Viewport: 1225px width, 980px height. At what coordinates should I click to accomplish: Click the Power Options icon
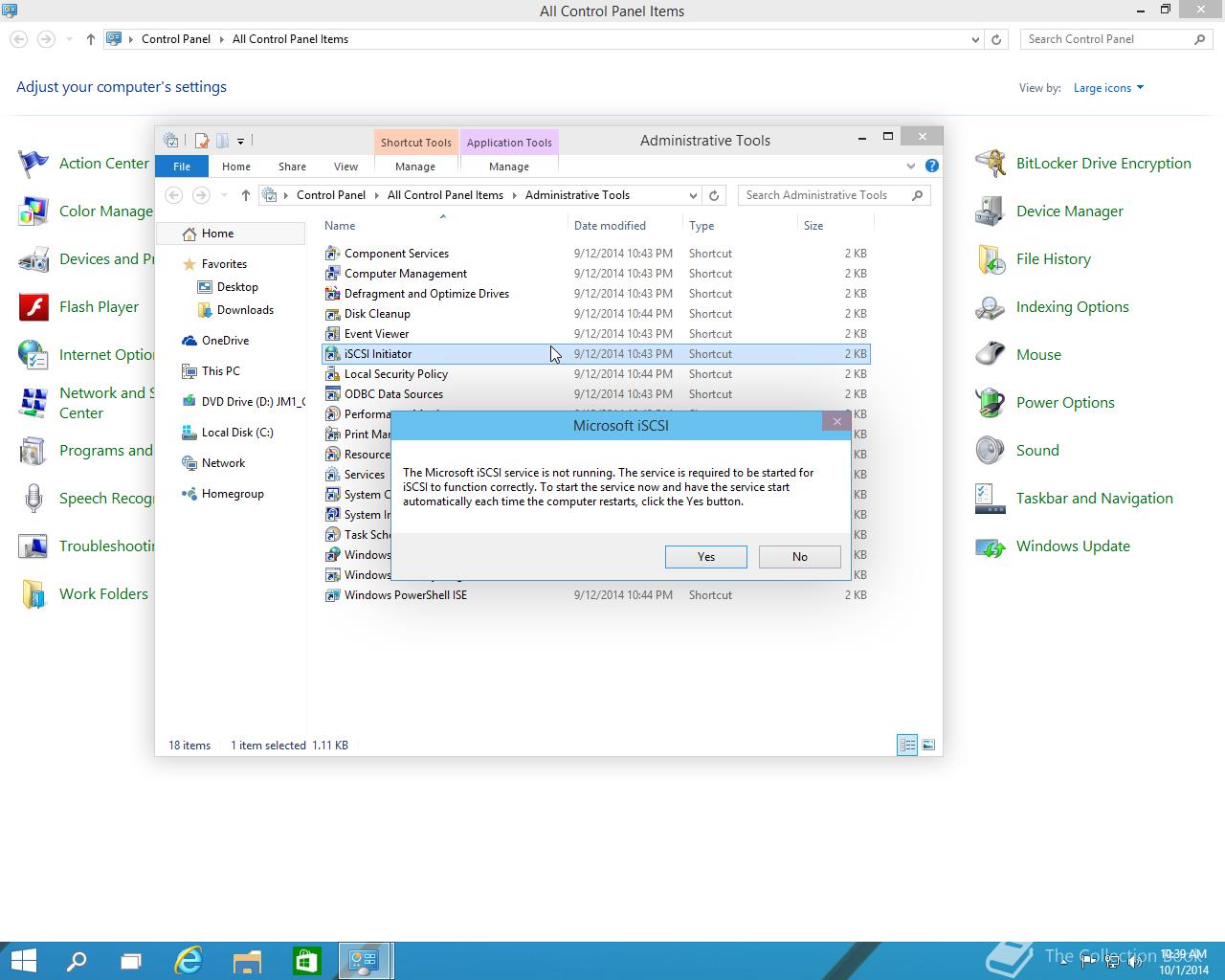pos(990,403)
